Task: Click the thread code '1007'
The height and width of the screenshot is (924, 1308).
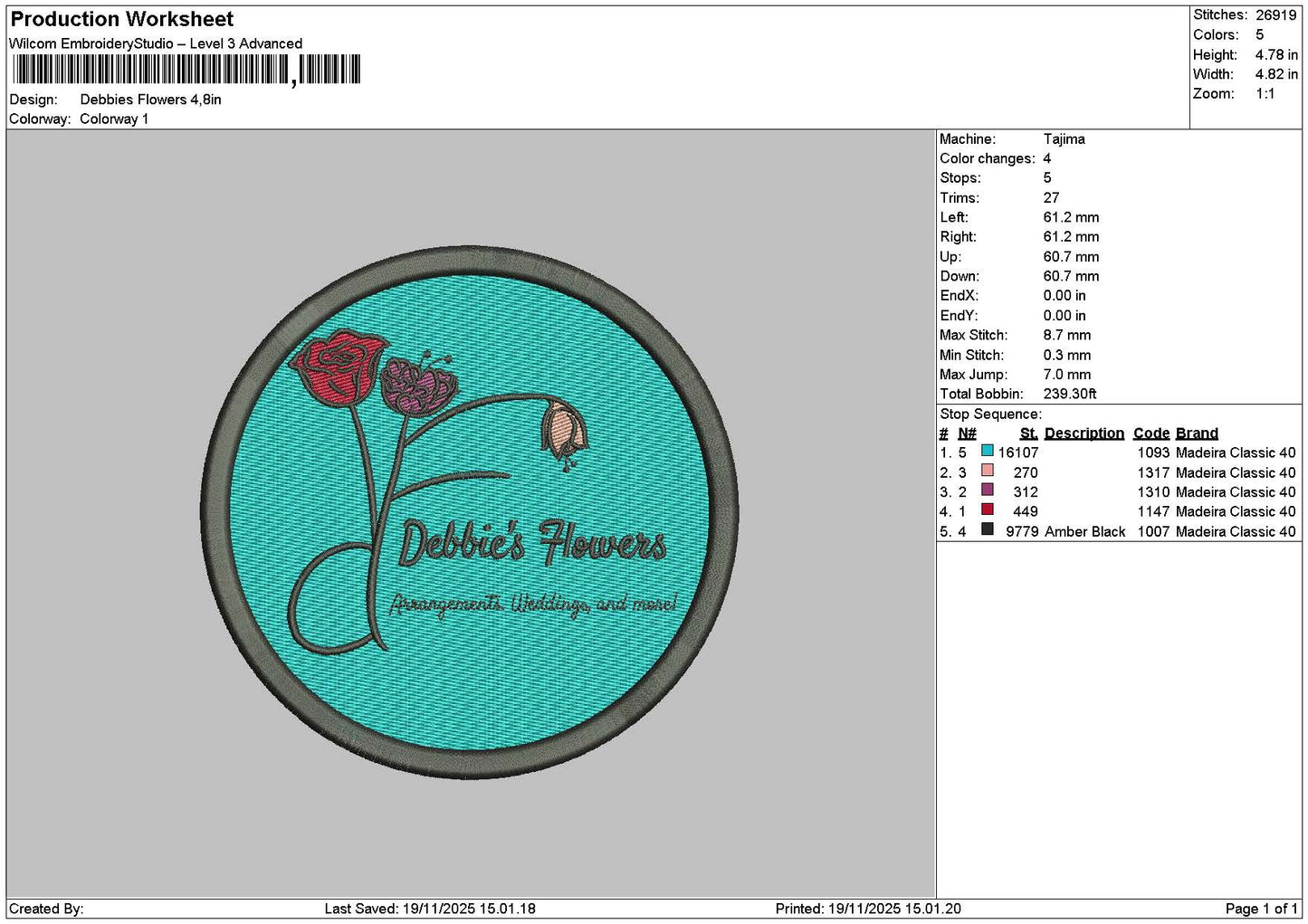Action: [x=1154, y=532]
